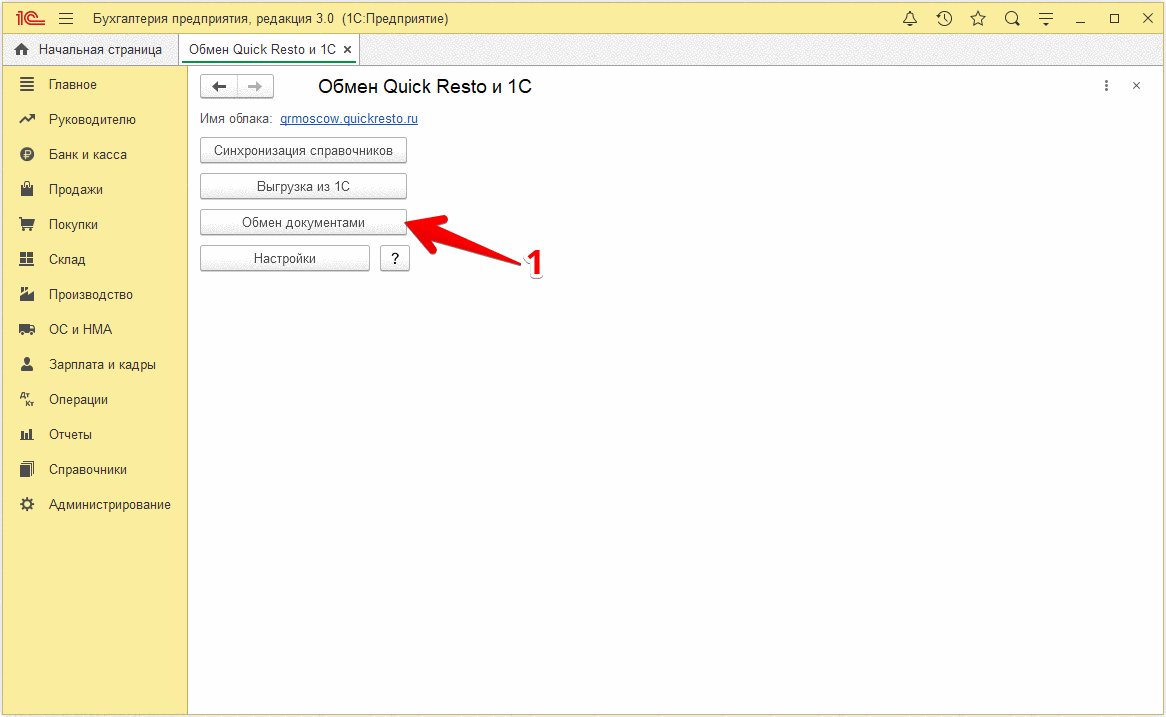The height and width of the screenshot is (717, 1166).
Task: Click Синхронизация справочников button
Action: click(303, 150)
